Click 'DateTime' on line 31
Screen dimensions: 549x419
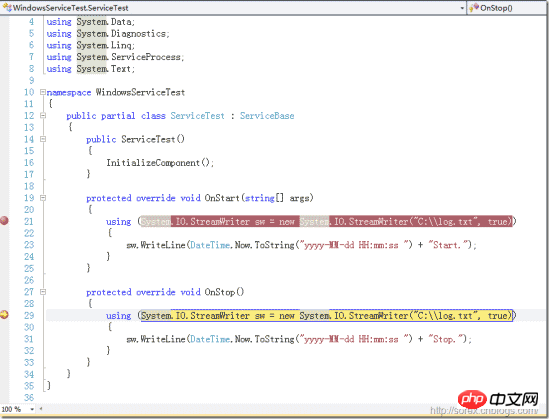pyautogui.click(x=210, y=339)
